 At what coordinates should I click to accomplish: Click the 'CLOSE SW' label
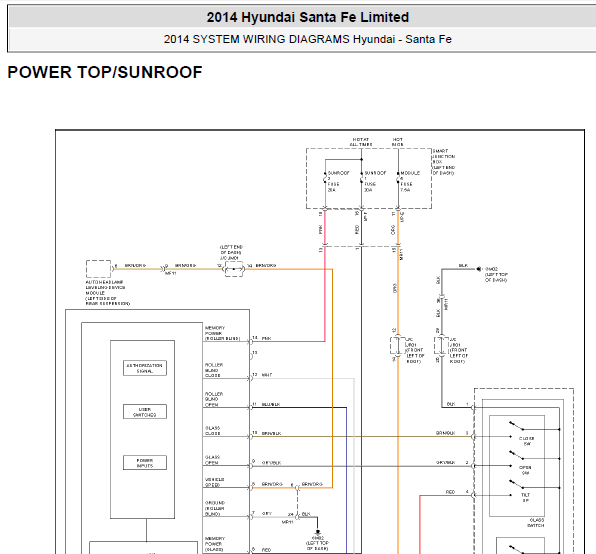coord(526,441)
